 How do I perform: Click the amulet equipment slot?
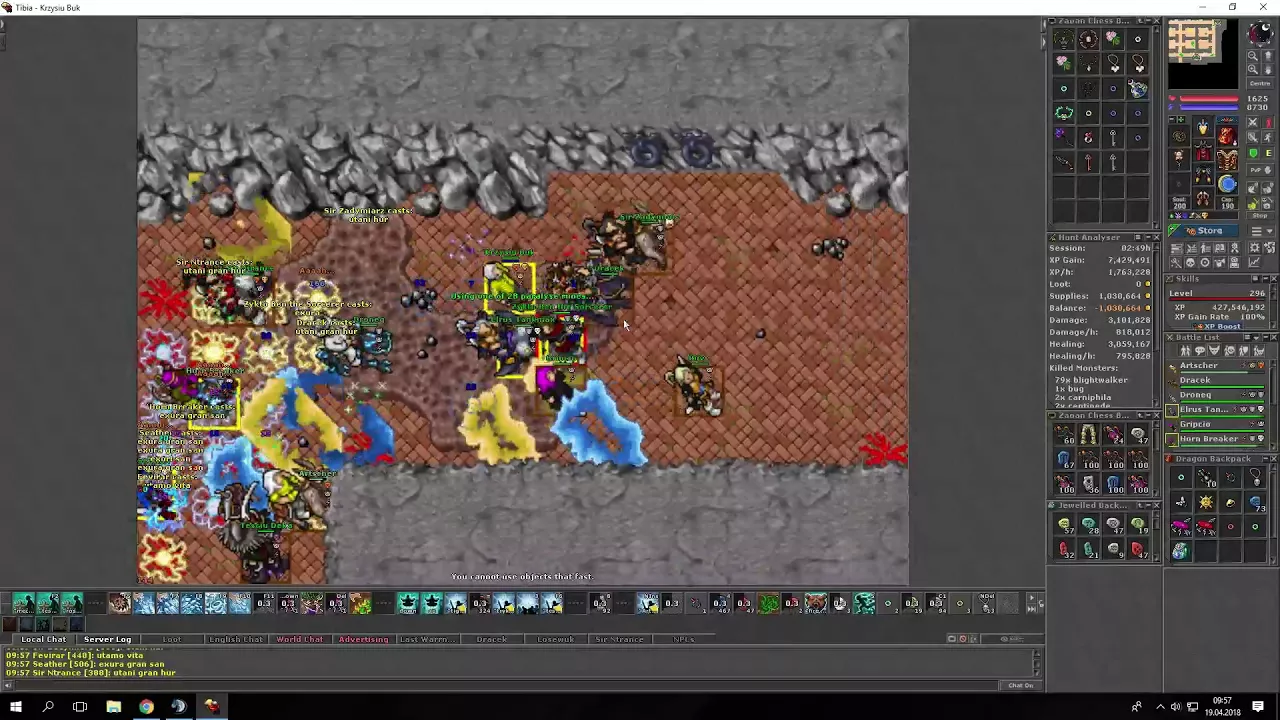pos(1178,136)
